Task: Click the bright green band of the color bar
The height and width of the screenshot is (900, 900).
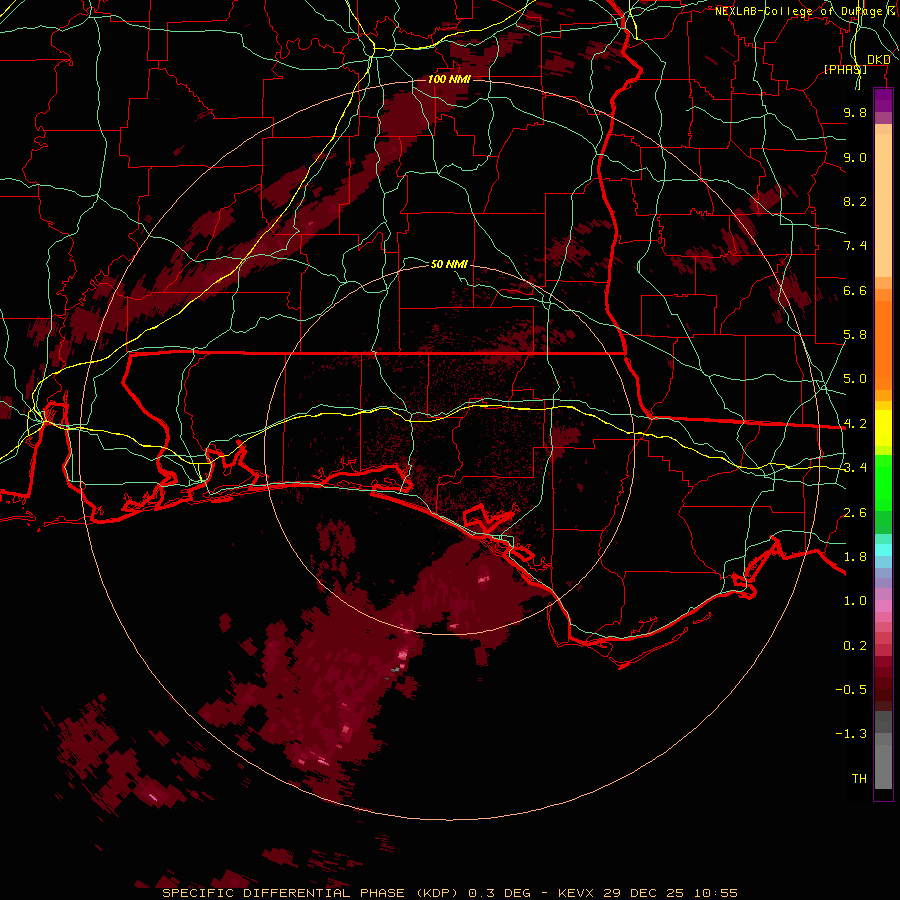Action: (883, 483)
